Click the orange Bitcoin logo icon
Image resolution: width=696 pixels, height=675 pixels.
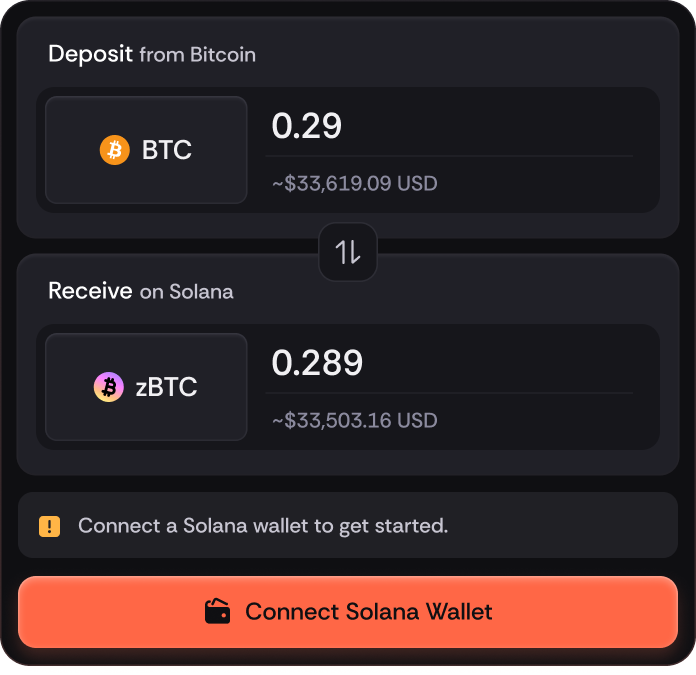click(115, 151)
